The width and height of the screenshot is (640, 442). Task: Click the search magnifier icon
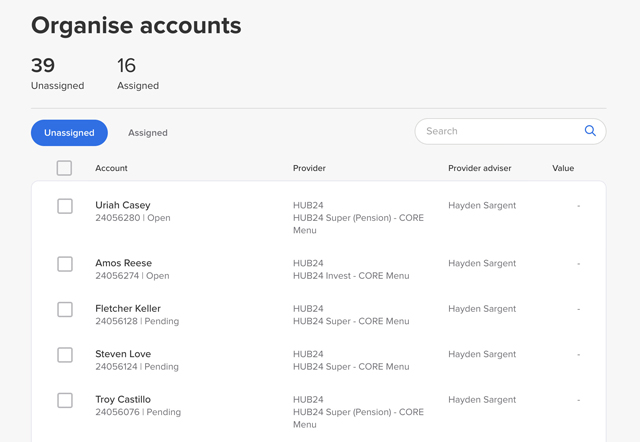590,131
